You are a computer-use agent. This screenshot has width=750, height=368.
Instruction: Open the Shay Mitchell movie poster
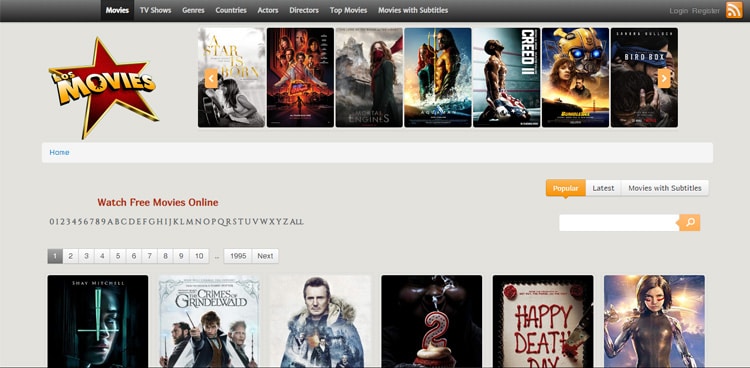point(98,321)
